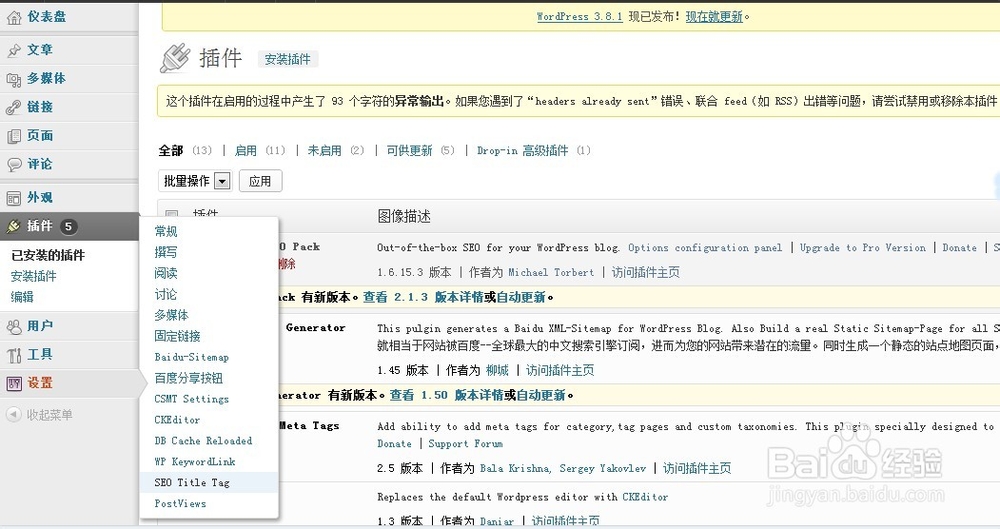Sort by 图像描述 column header
1000x529 pixels.
click(404, 217)
